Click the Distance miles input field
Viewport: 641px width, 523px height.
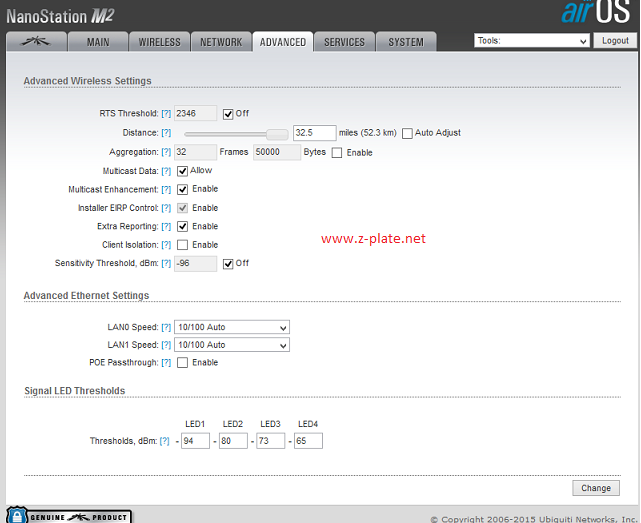(314, 133)
